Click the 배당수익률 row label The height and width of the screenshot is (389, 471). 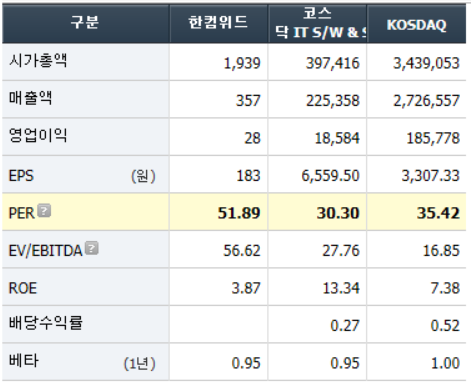coord(46,323)
